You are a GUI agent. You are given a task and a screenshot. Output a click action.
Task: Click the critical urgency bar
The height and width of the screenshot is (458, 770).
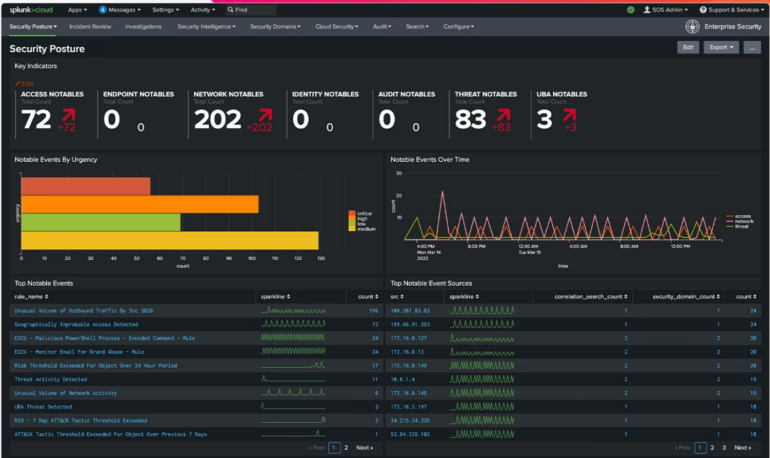tap(86, 186)
